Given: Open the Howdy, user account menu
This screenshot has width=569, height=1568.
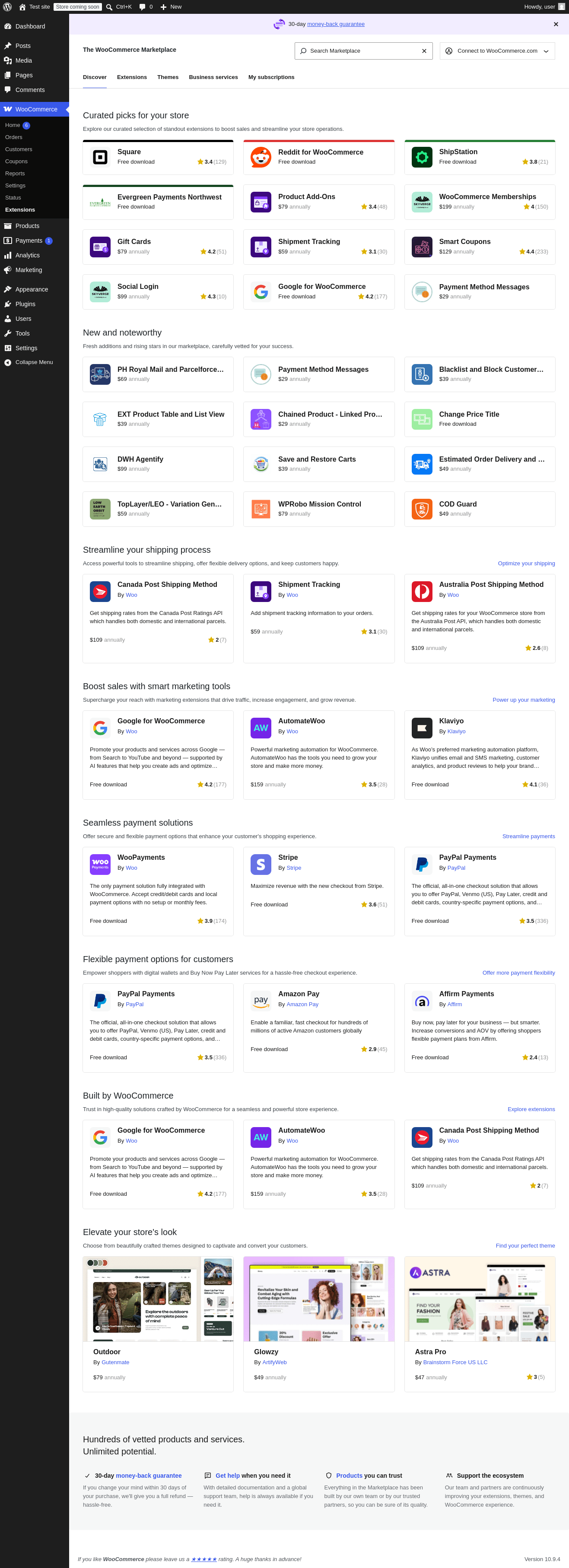Looking at the screenshot, I should (x=544, y=7).
